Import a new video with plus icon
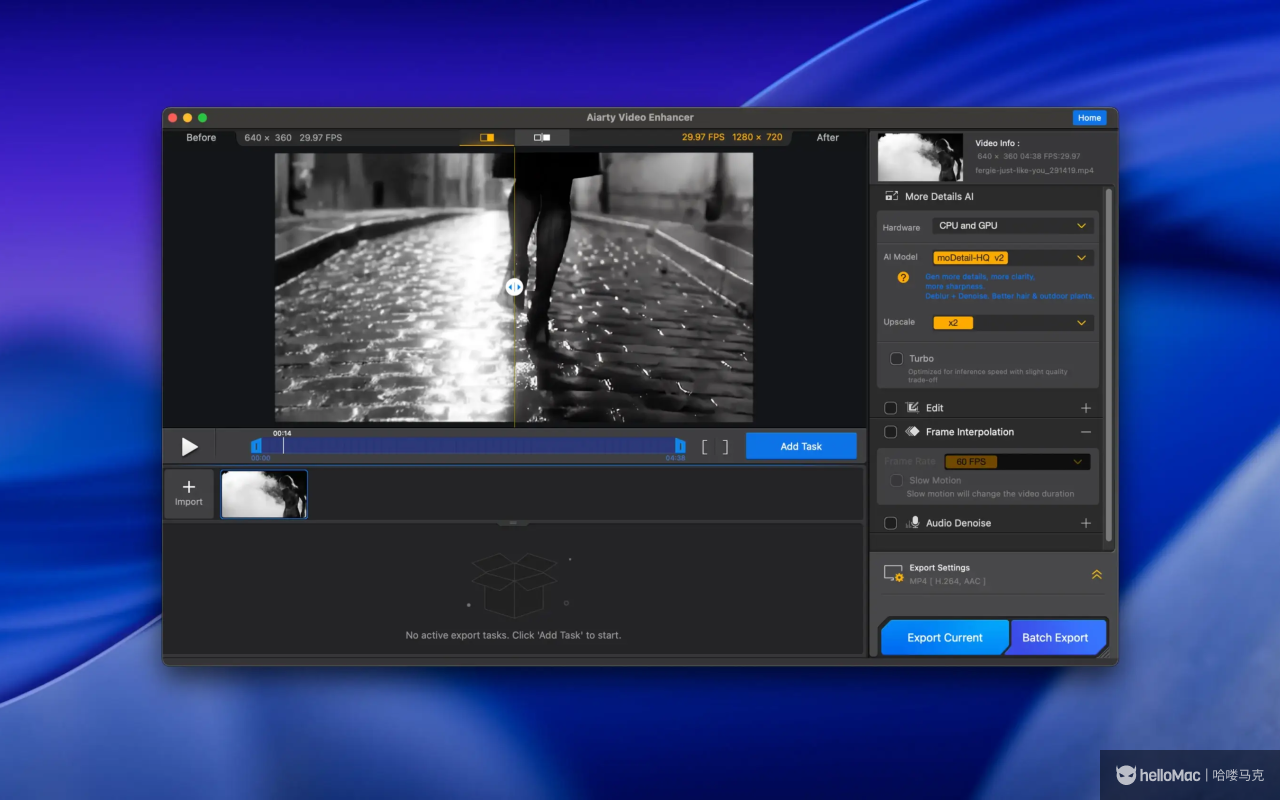This screenshot has width=1280, height=800. point(189,494)
